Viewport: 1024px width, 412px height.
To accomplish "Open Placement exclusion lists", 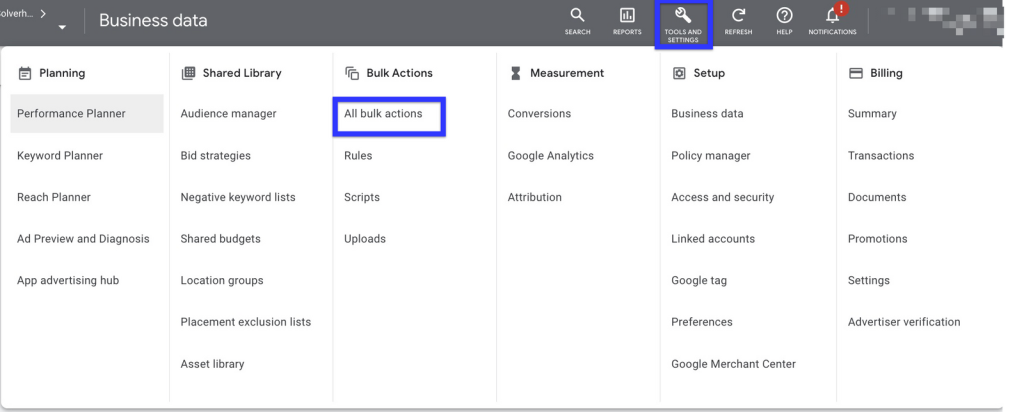I will (x=246, y=322).
